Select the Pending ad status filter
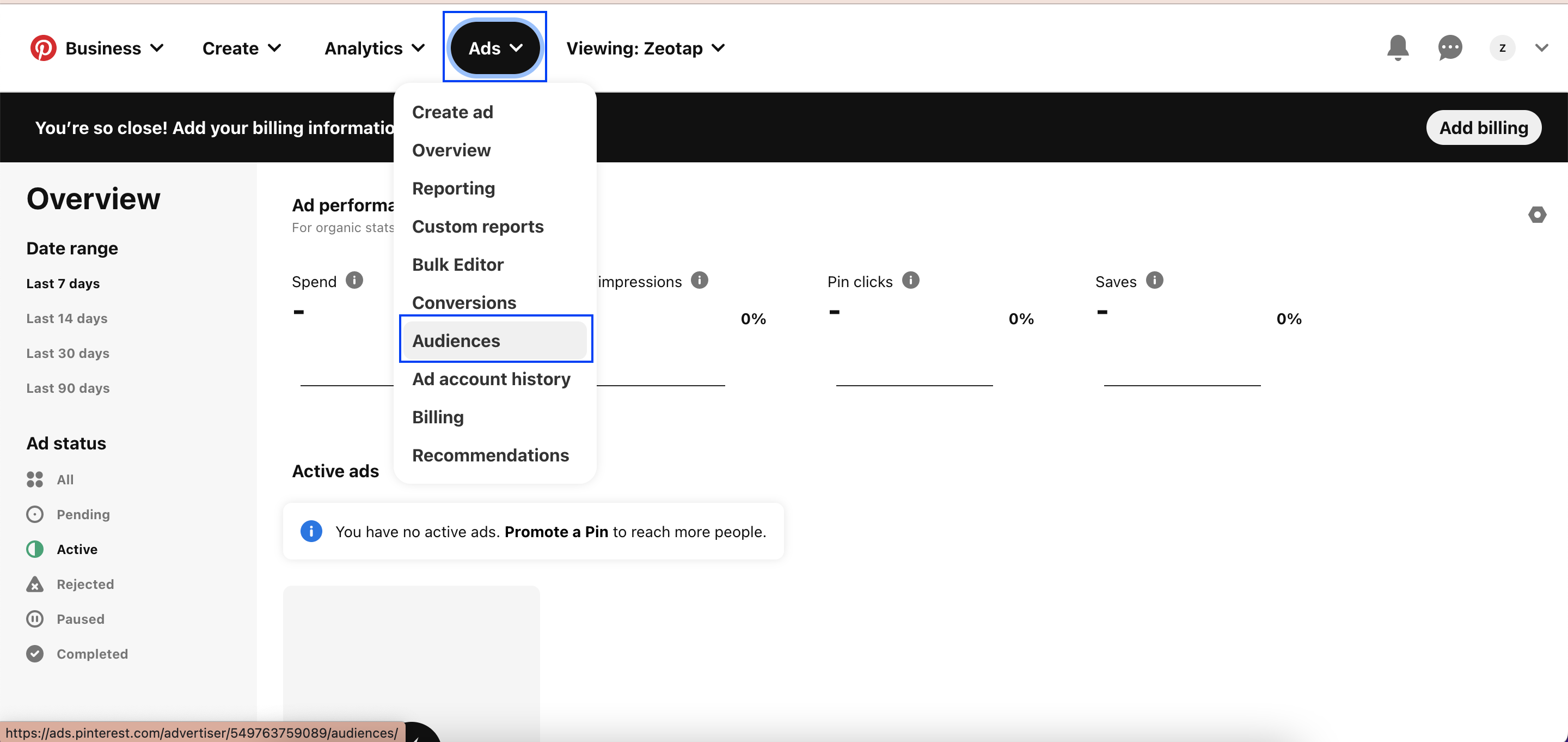 click(x=83, y=514)
